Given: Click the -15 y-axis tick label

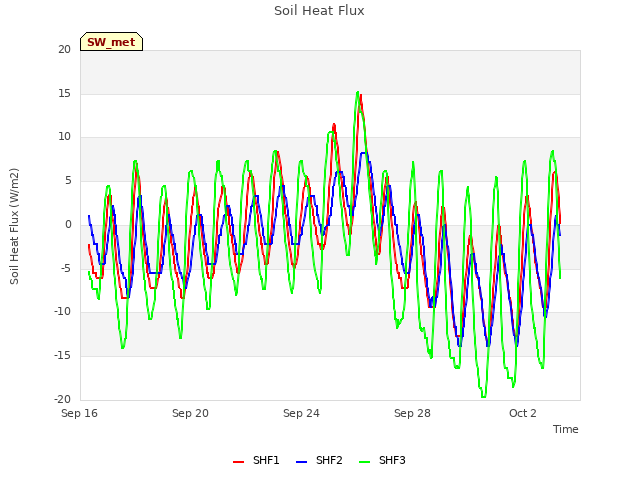Looking at the screenshot, I should (63, 356).
